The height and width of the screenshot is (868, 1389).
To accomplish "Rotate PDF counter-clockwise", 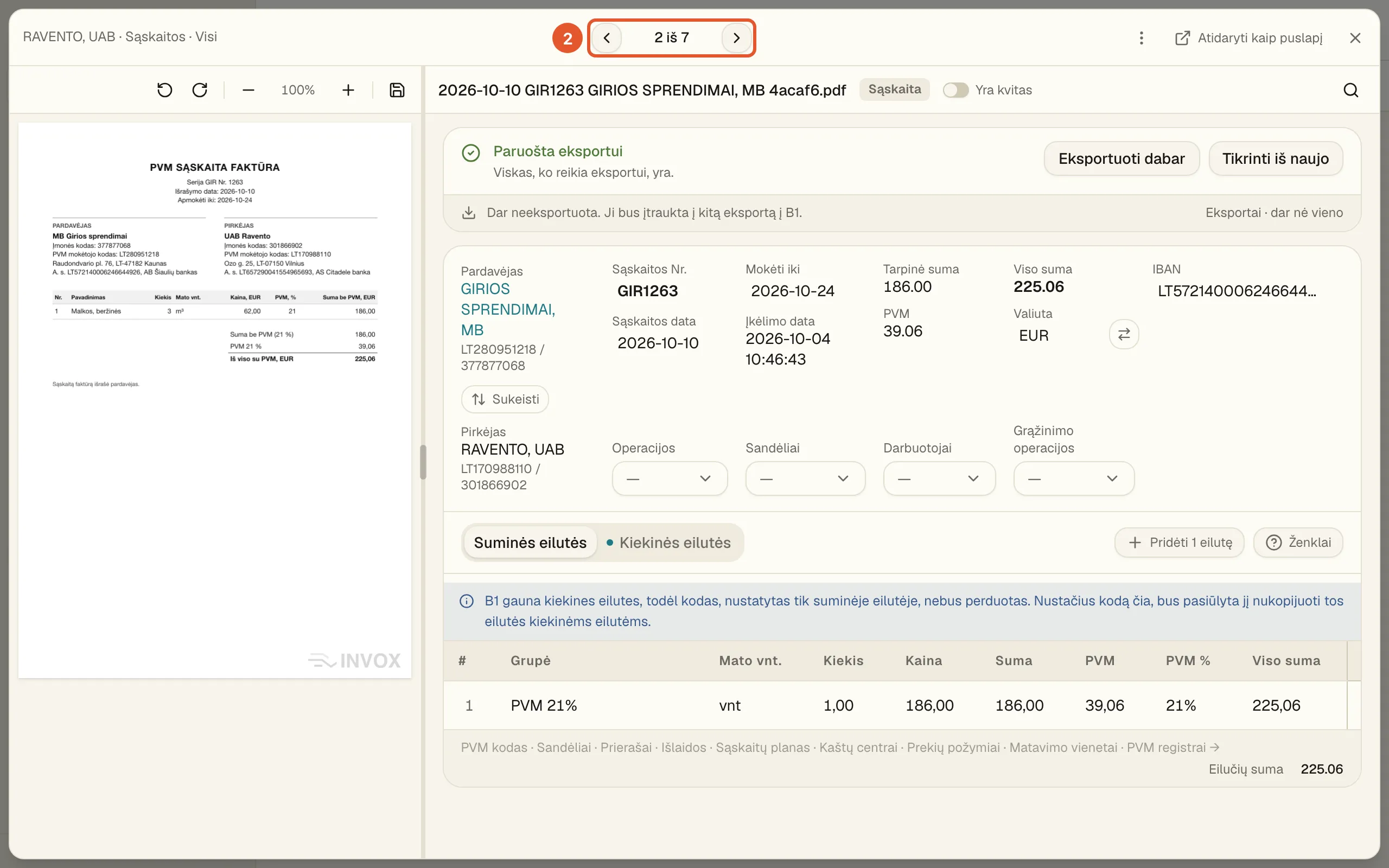I will (x=165, y=90).
